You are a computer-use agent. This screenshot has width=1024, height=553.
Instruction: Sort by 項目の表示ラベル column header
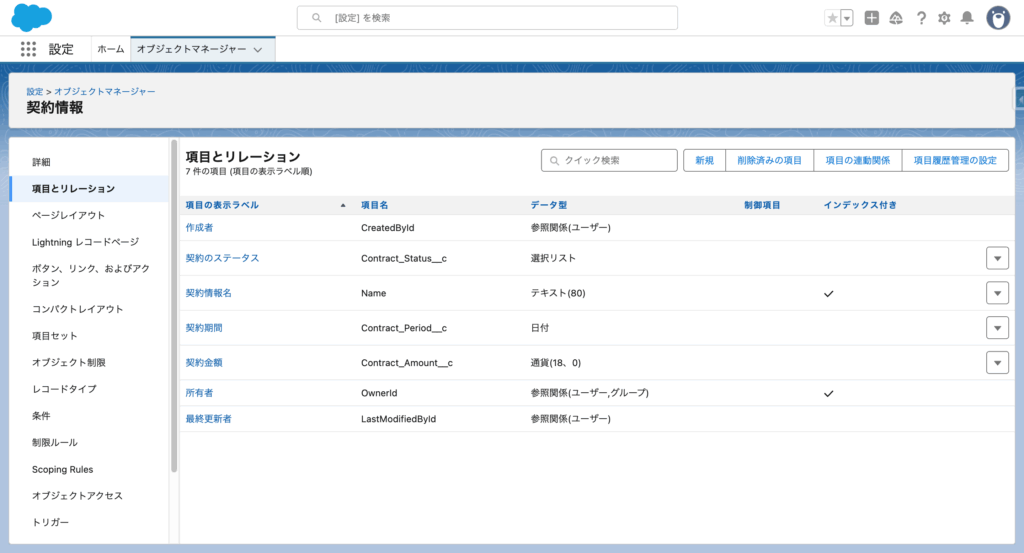point(222,205)
